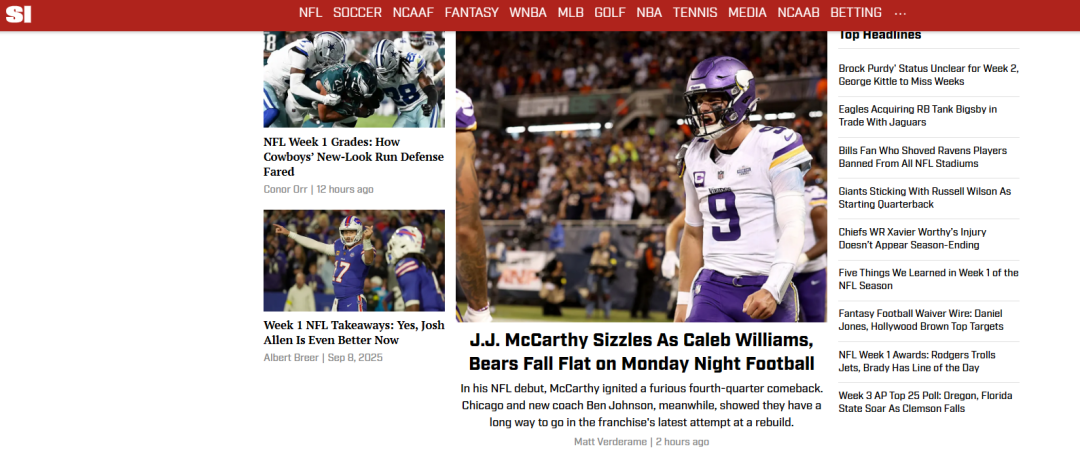View author Conor Orr's page
Screen dimensions: 1080x452
[285, 189]
